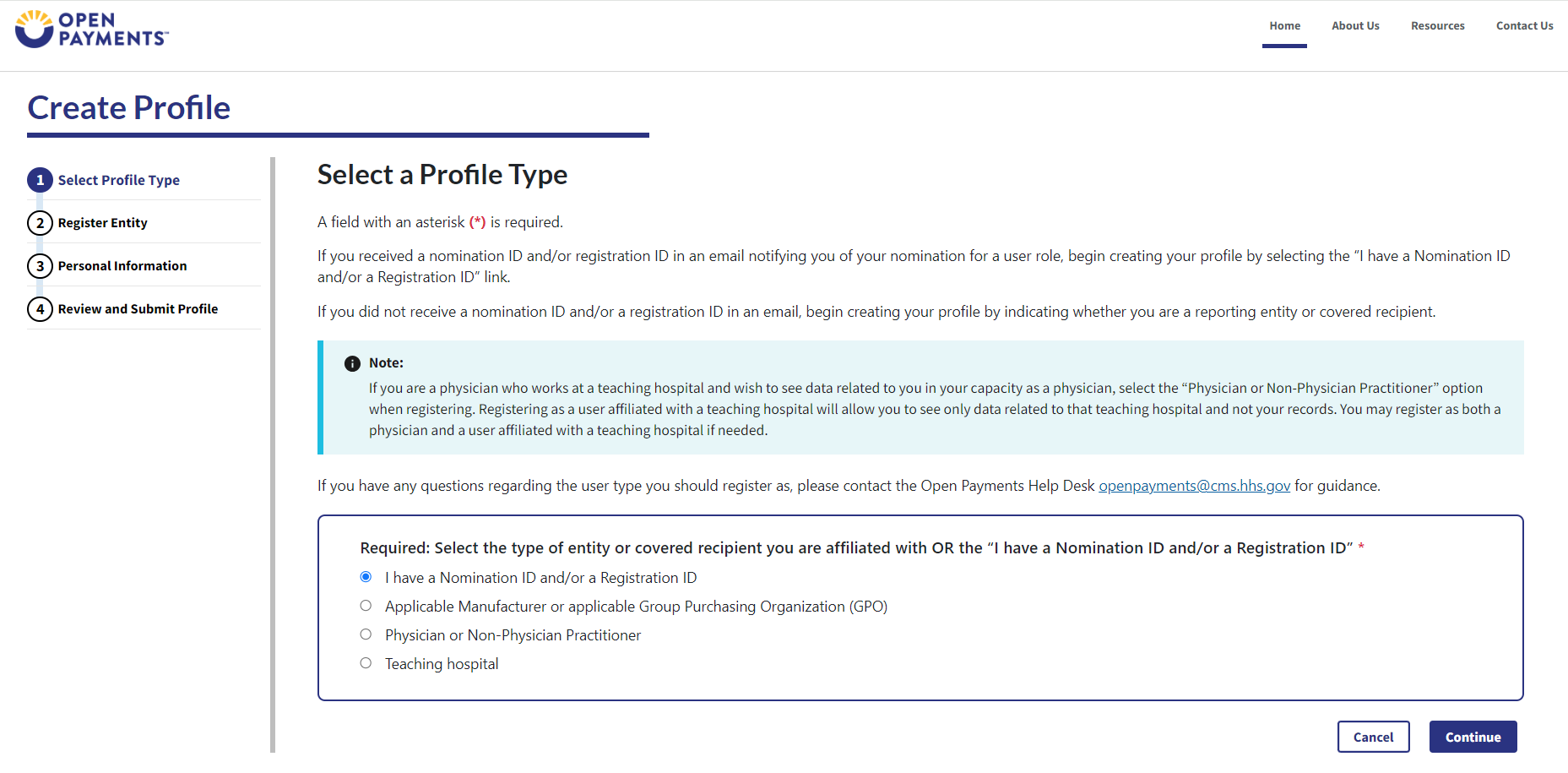This screenshot has width=1568, height=773.
Task: Click step 3 circle icon
Action: tap(40, 266)
